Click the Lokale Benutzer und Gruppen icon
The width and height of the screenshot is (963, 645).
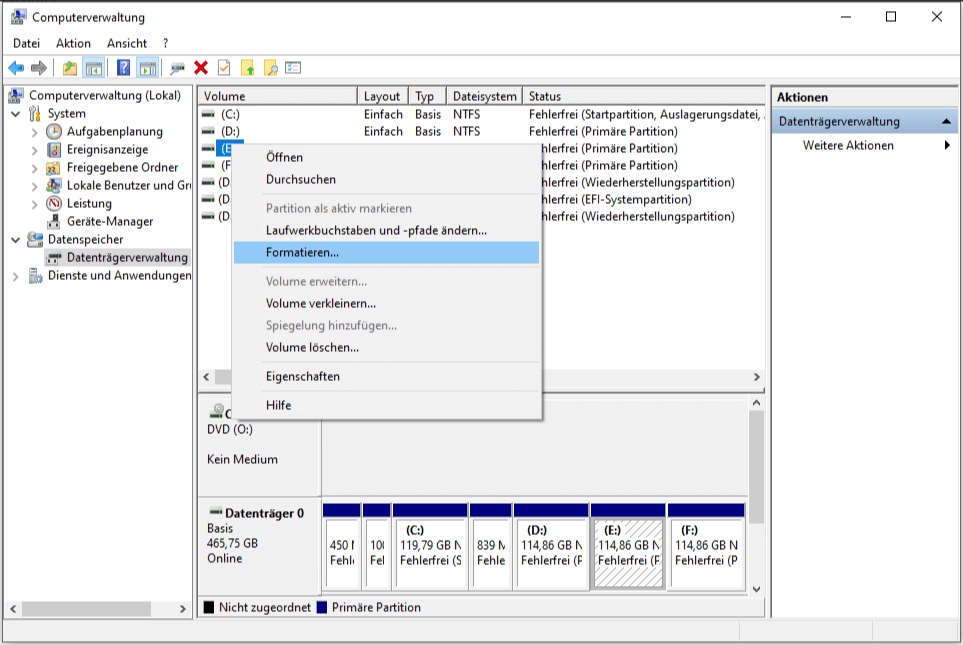click(54, 186)
